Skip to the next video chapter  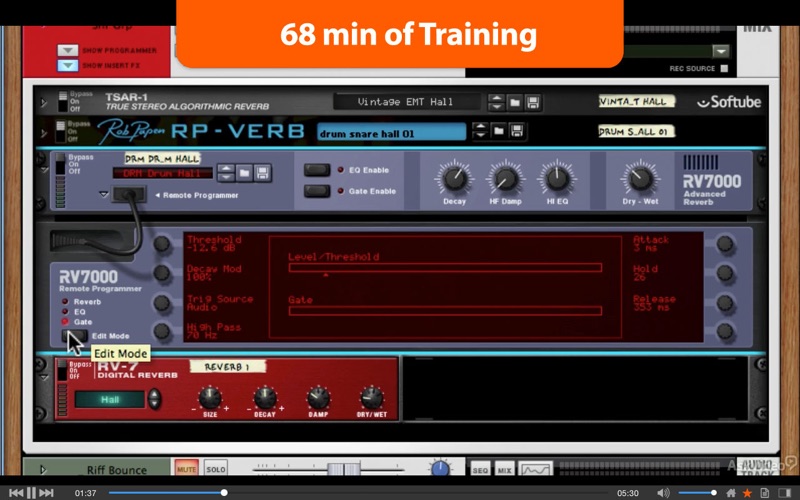tap(46, 493)
